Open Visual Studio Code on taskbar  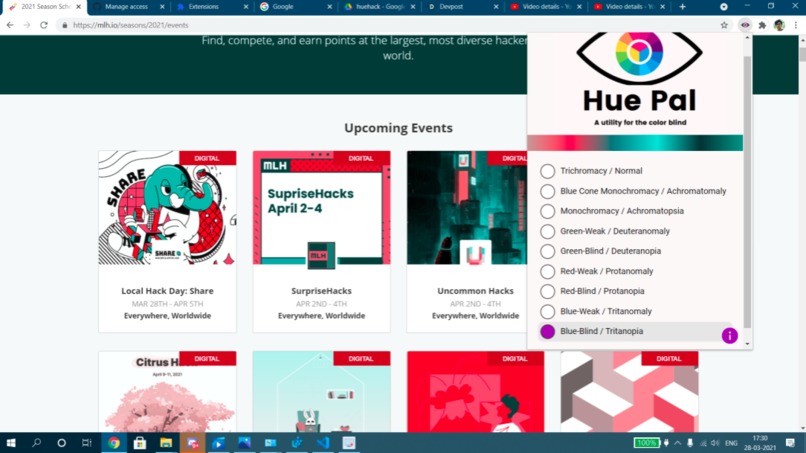(x=323, y=443)
